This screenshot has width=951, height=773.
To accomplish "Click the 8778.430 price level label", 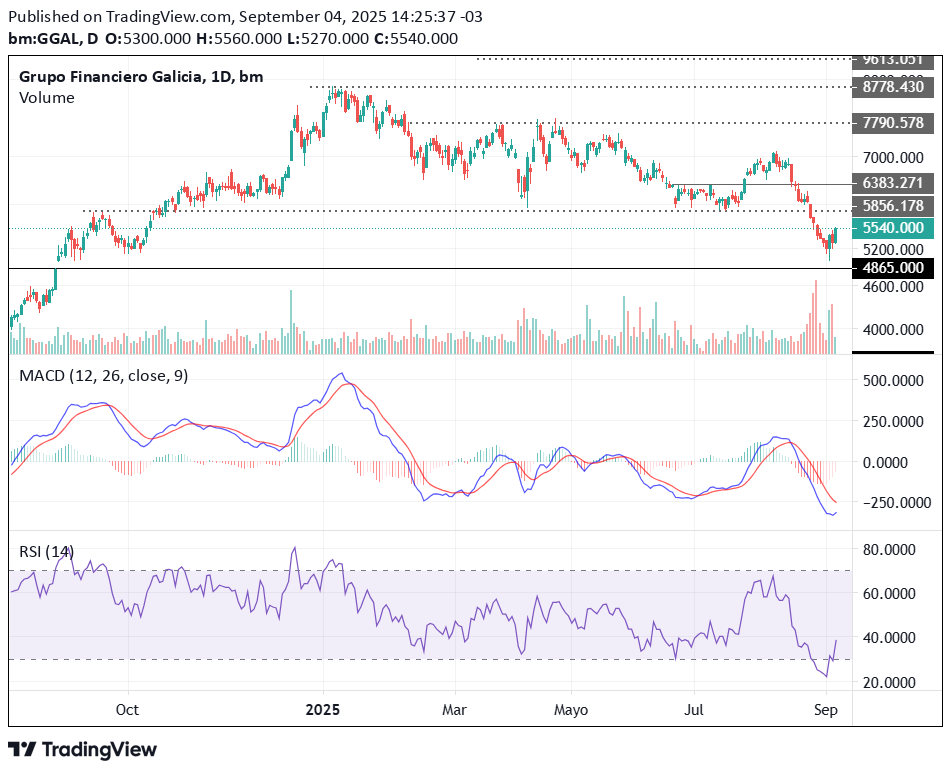I will click(x=893, y=87).
